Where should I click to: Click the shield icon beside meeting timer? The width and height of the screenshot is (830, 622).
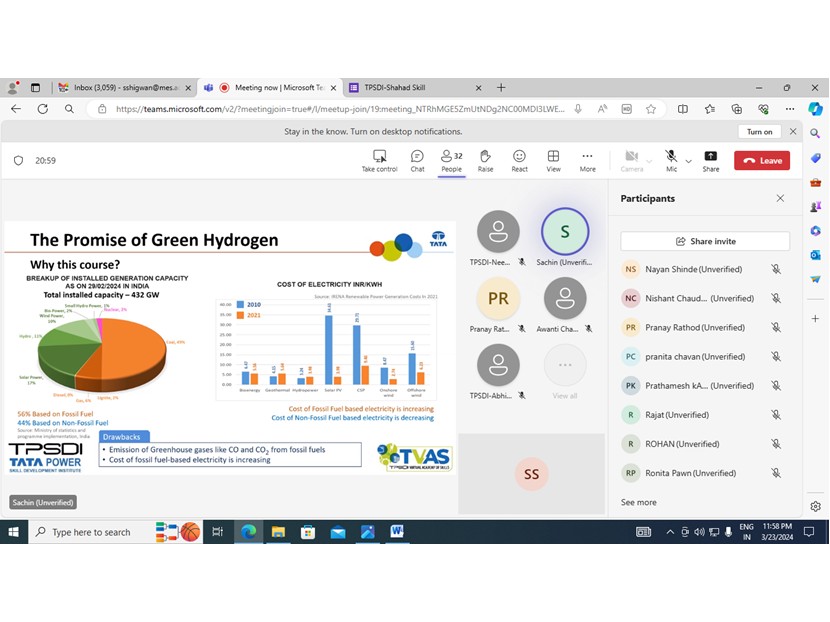click(18, 160)
